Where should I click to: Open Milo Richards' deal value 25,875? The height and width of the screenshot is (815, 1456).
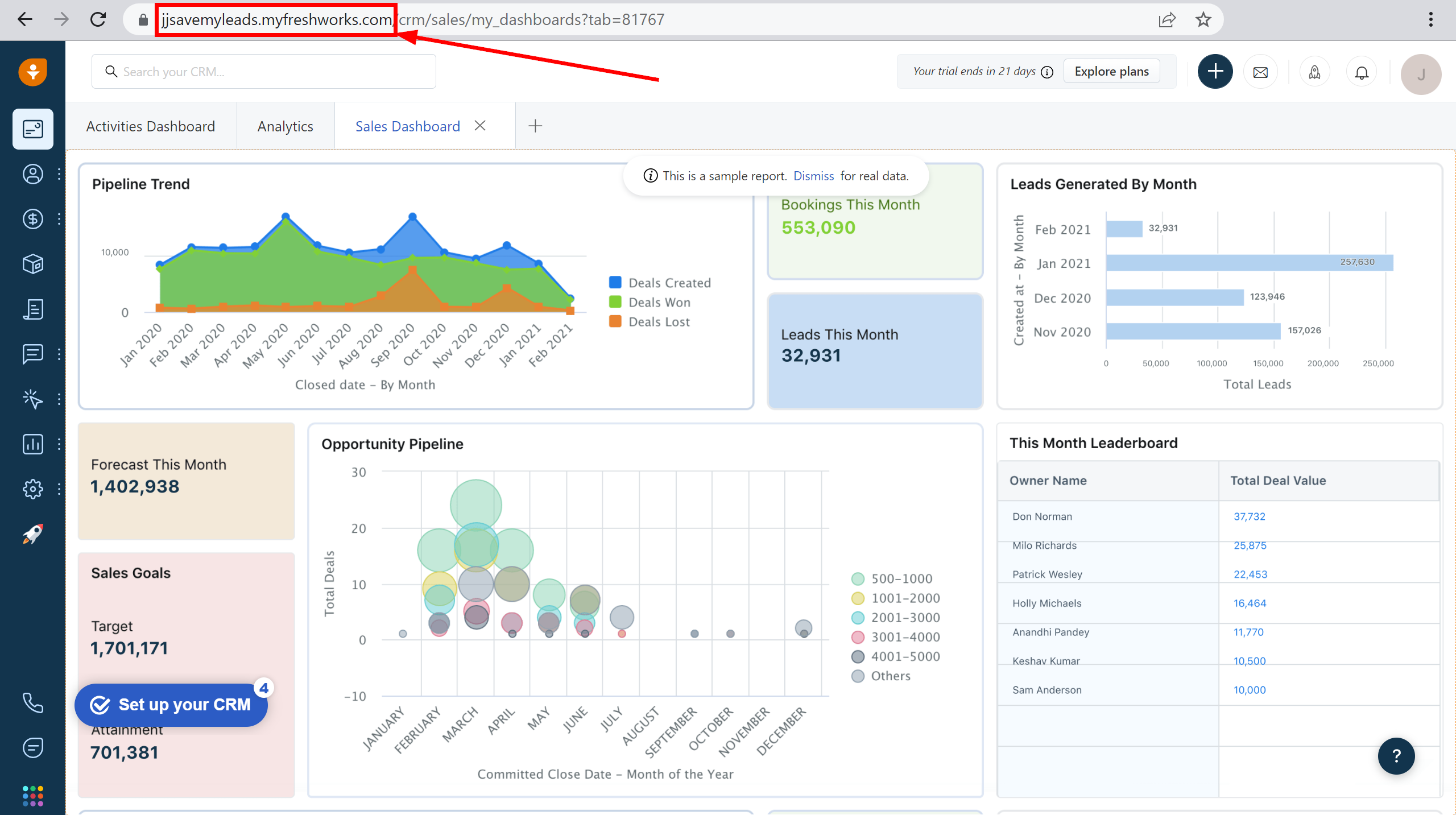coord(1250,545)
